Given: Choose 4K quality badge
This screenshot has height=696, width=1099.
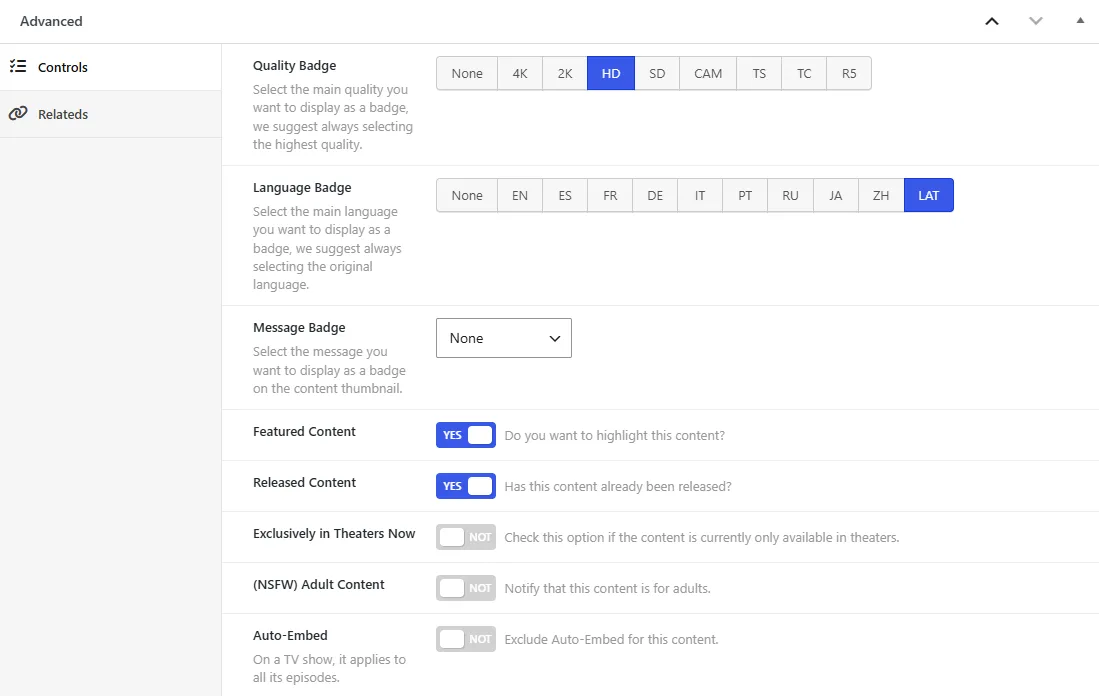Looking at the screenshot, I should [520, 74].
